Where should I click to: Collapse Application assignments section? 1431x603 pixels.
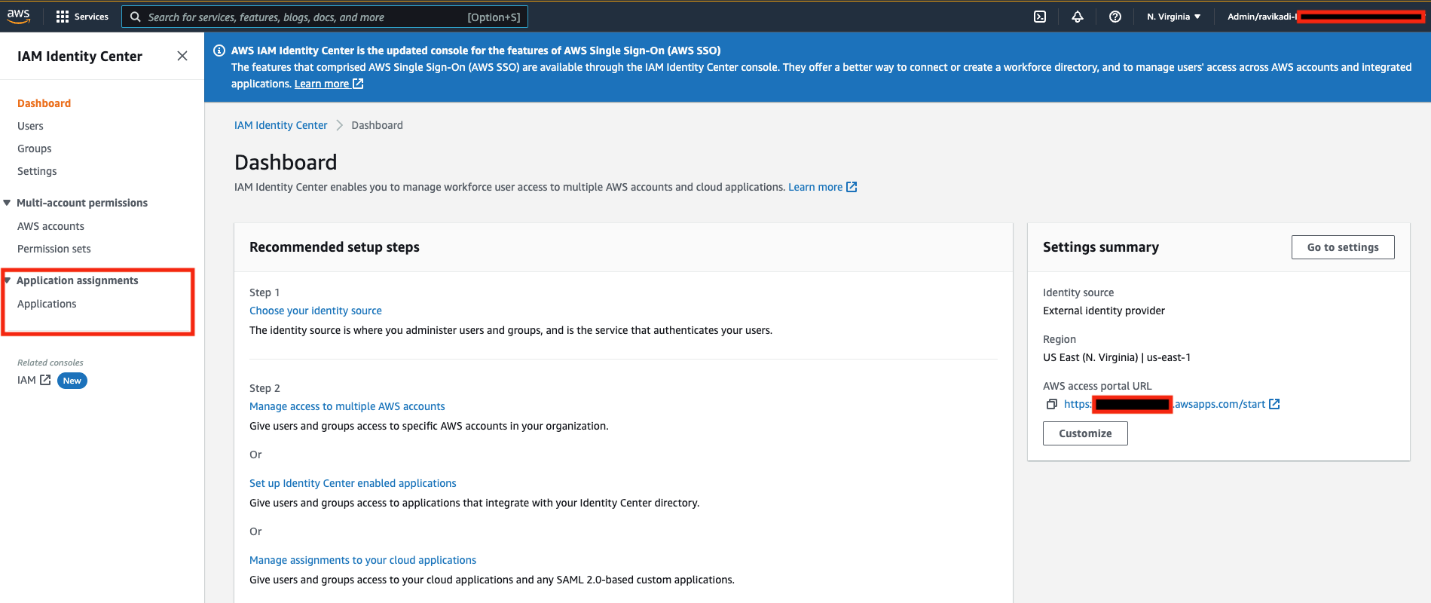[7, 281]
